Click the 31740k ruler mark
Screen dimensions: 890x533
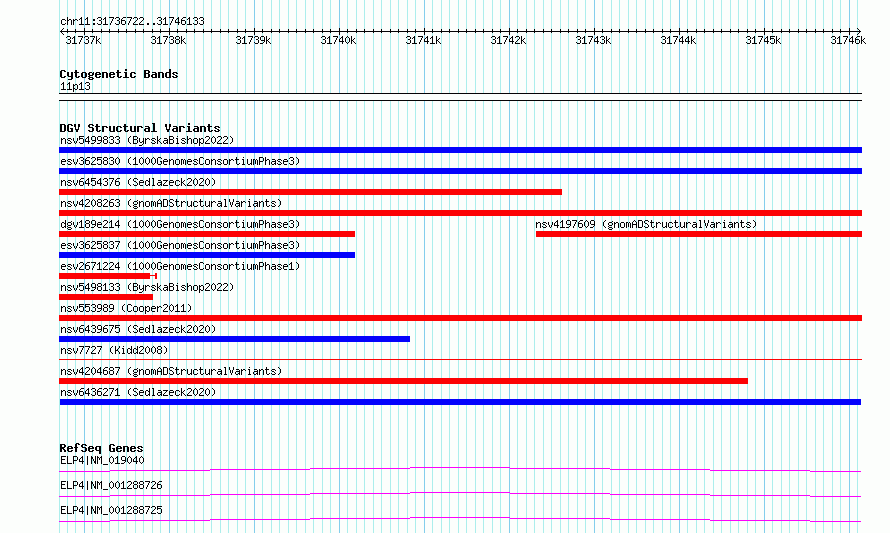tap(338, 40)
